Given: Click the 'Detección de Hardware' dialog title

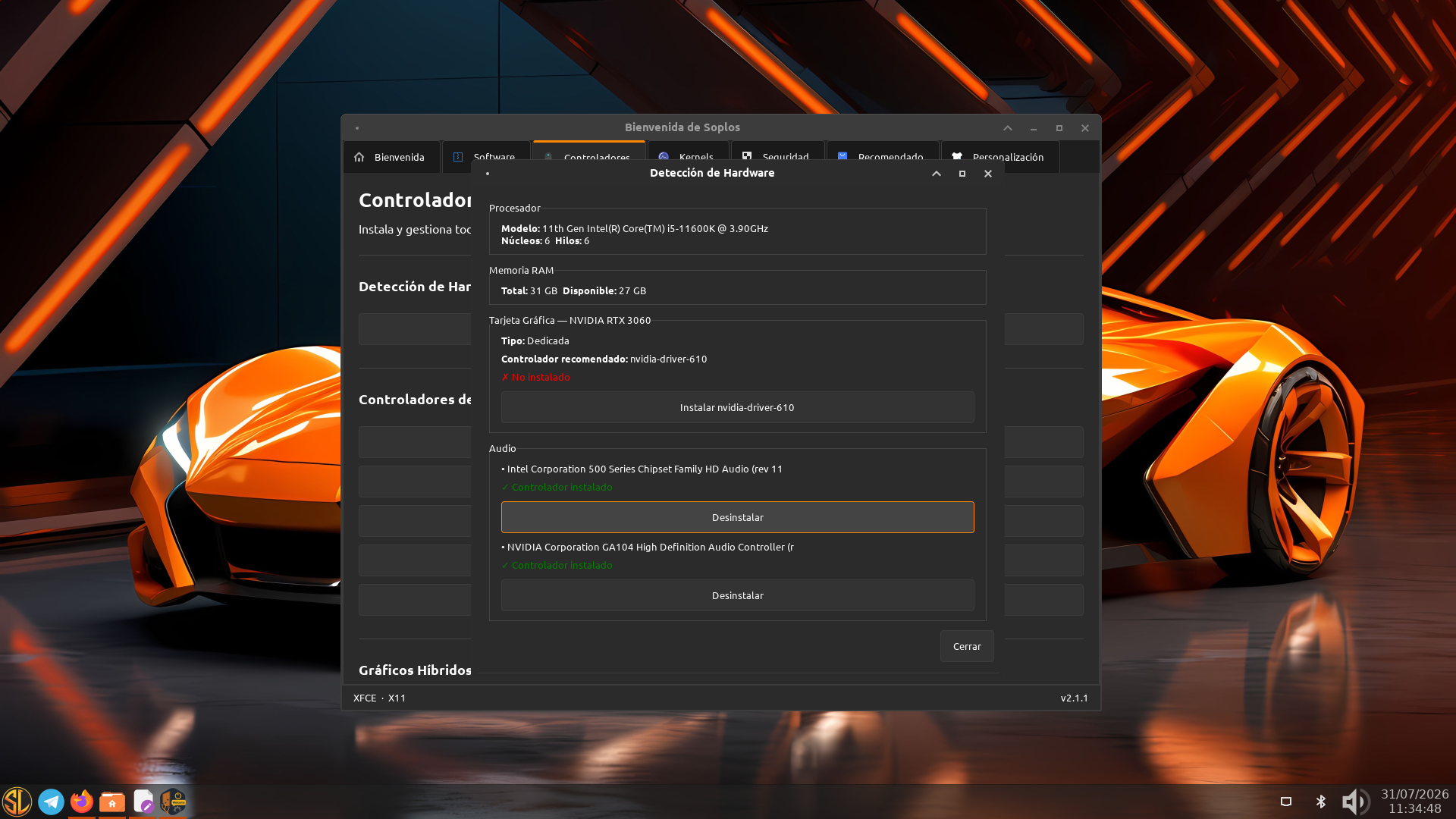Looking at the screenshot, I should 712,173.
